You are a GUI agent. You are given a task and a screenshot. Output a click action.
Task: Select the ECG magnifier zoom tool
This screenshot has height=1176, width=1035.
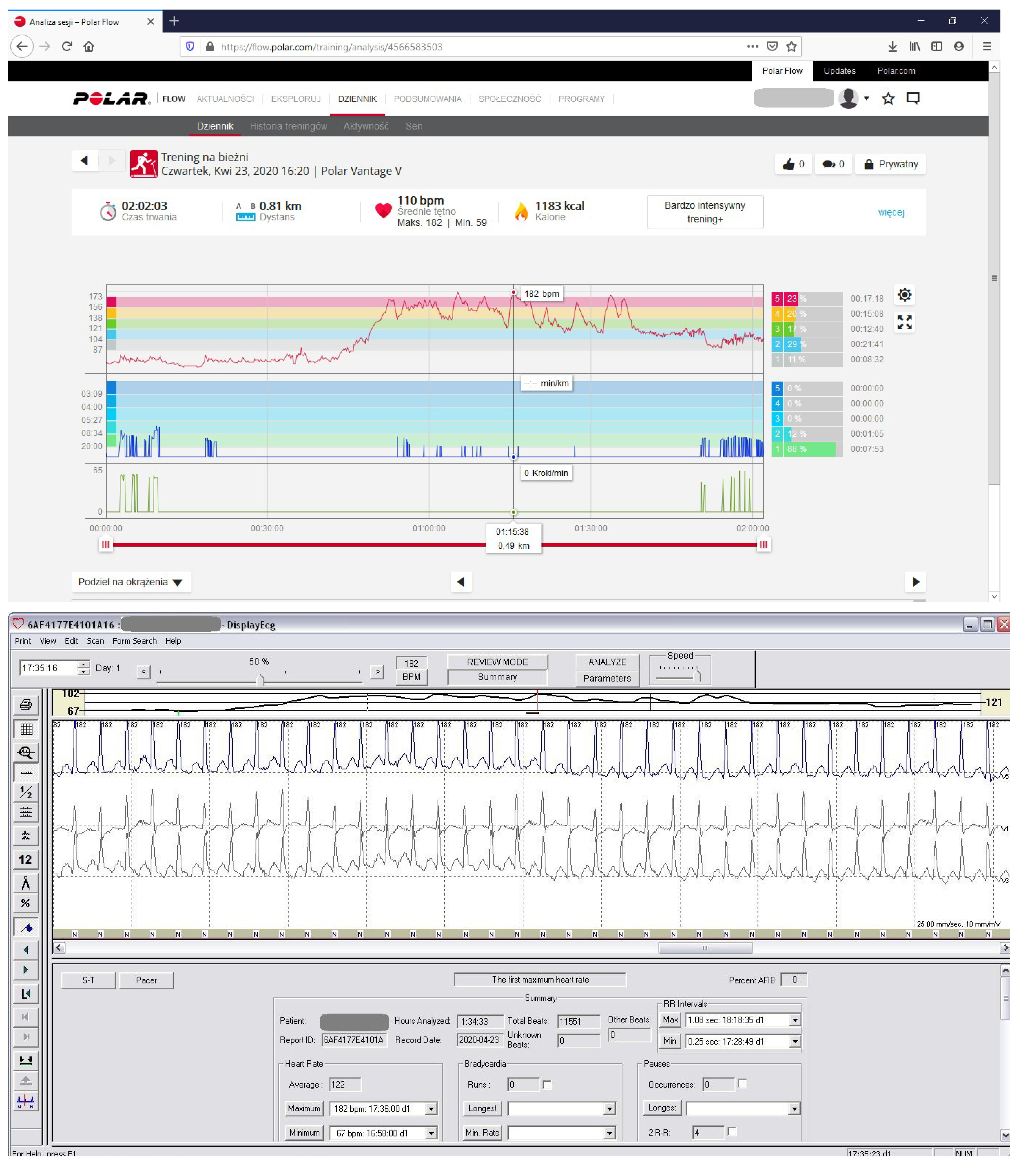click(25, 752)
